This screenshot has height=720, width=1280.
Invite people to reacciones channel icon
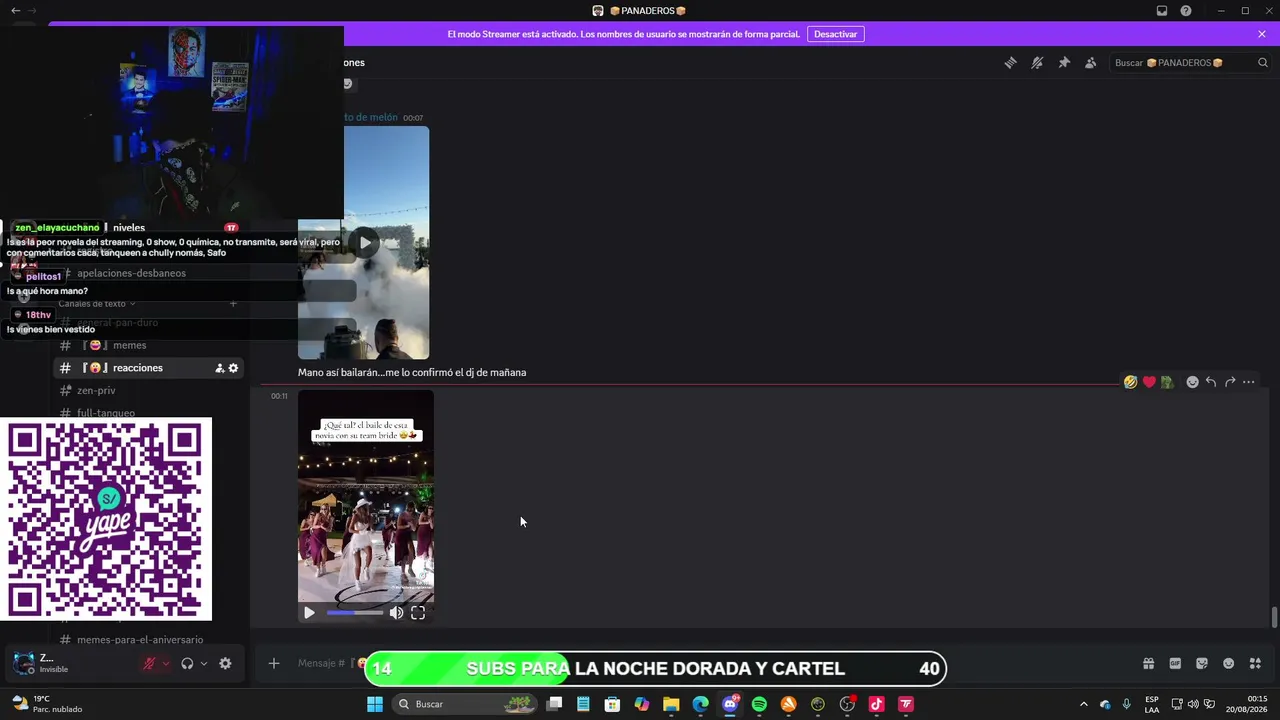click(219, 368)
